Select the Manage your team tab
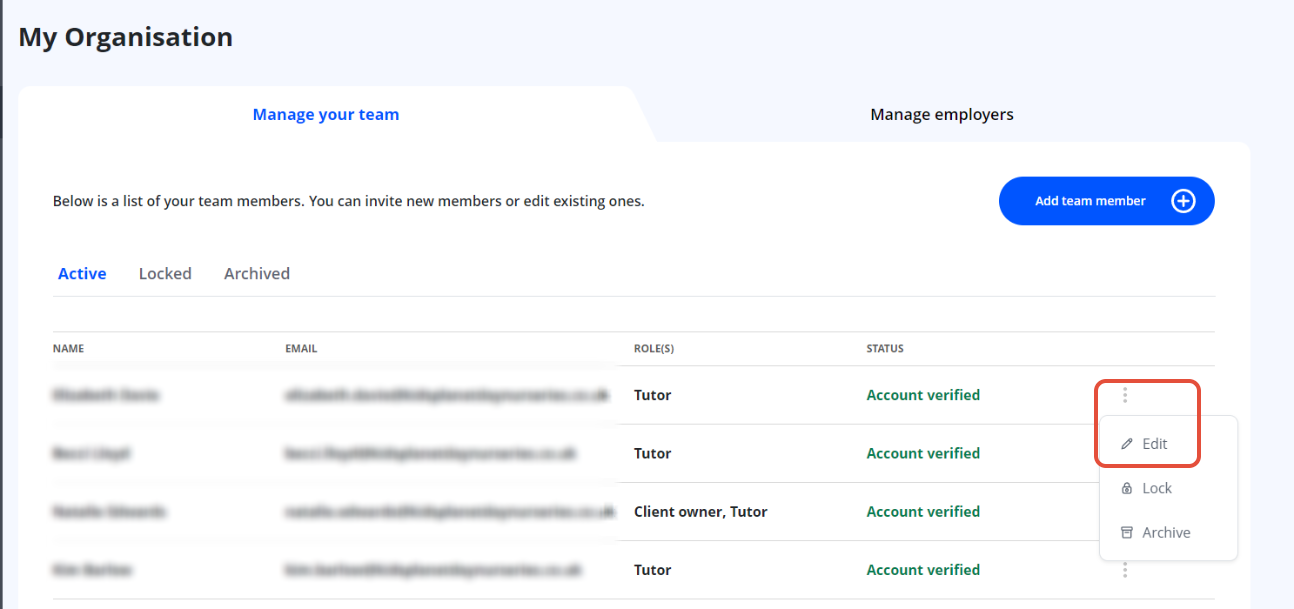The height and width of the screenshot is (609, 1294). tap(325, 114)
